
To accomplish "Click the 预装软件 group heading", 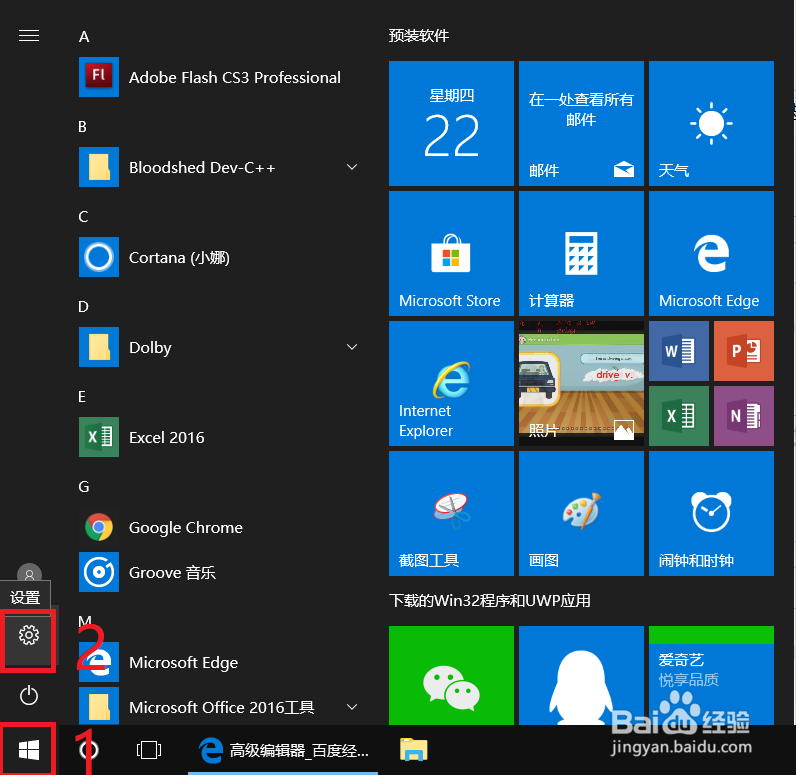I will click(x=419, y=36).
